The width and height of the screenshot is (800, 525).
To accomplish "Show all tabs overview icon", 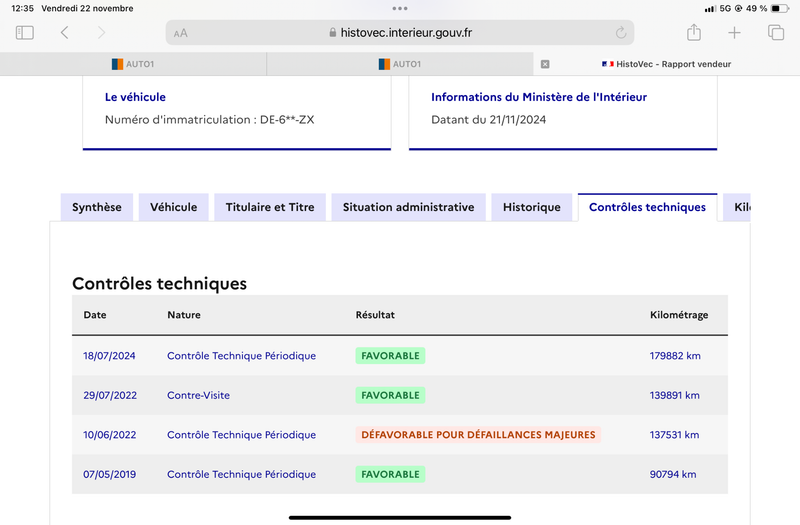I will tap(776, 32).
